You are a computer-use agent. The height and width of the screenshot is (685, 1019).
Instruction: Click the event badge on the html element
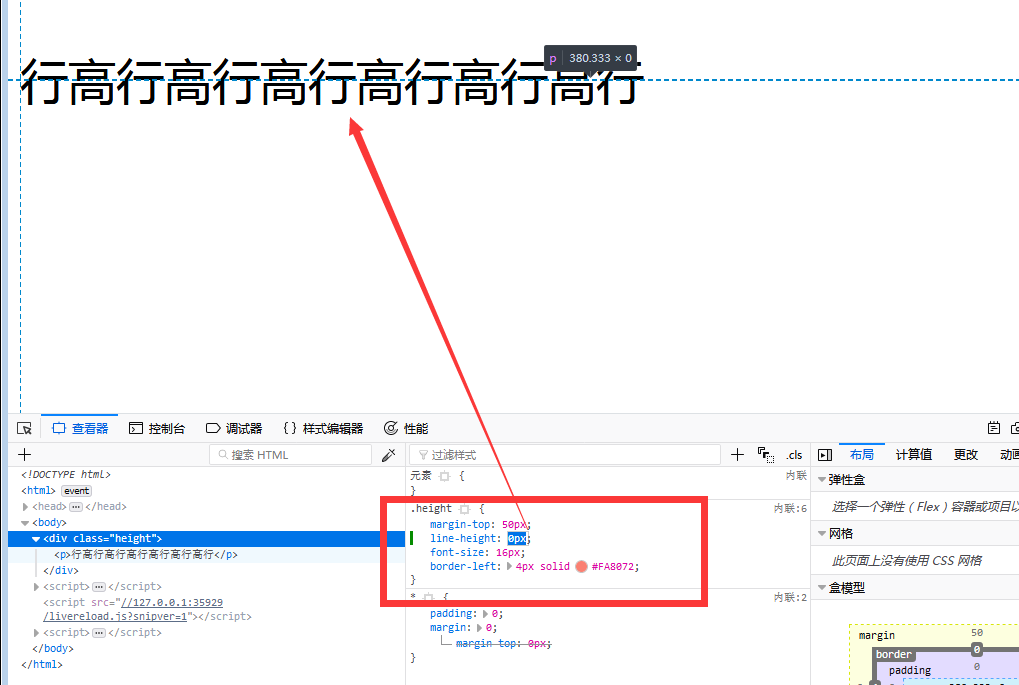pos(76,490)
